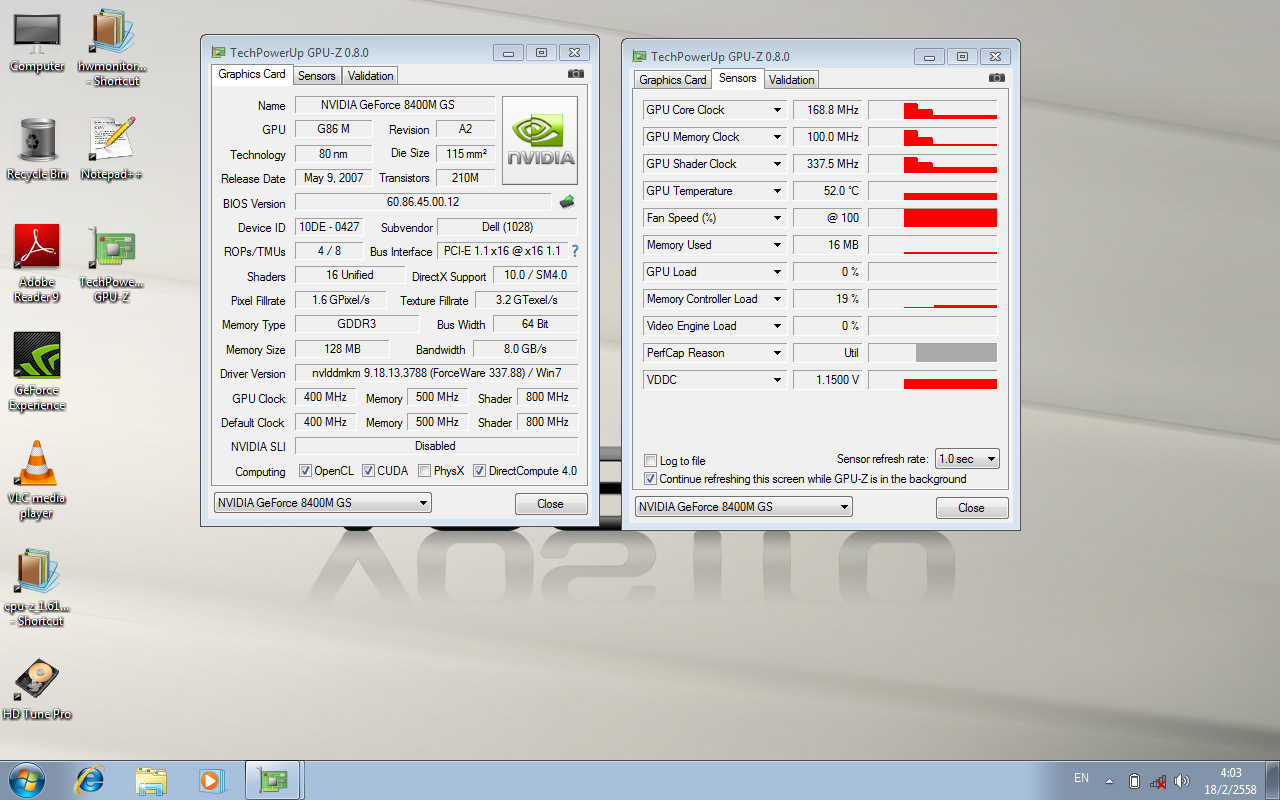Click Close button in Sensors window
Image resolution: width=1280 pixels, height=800 pixels.
[972, 508]
